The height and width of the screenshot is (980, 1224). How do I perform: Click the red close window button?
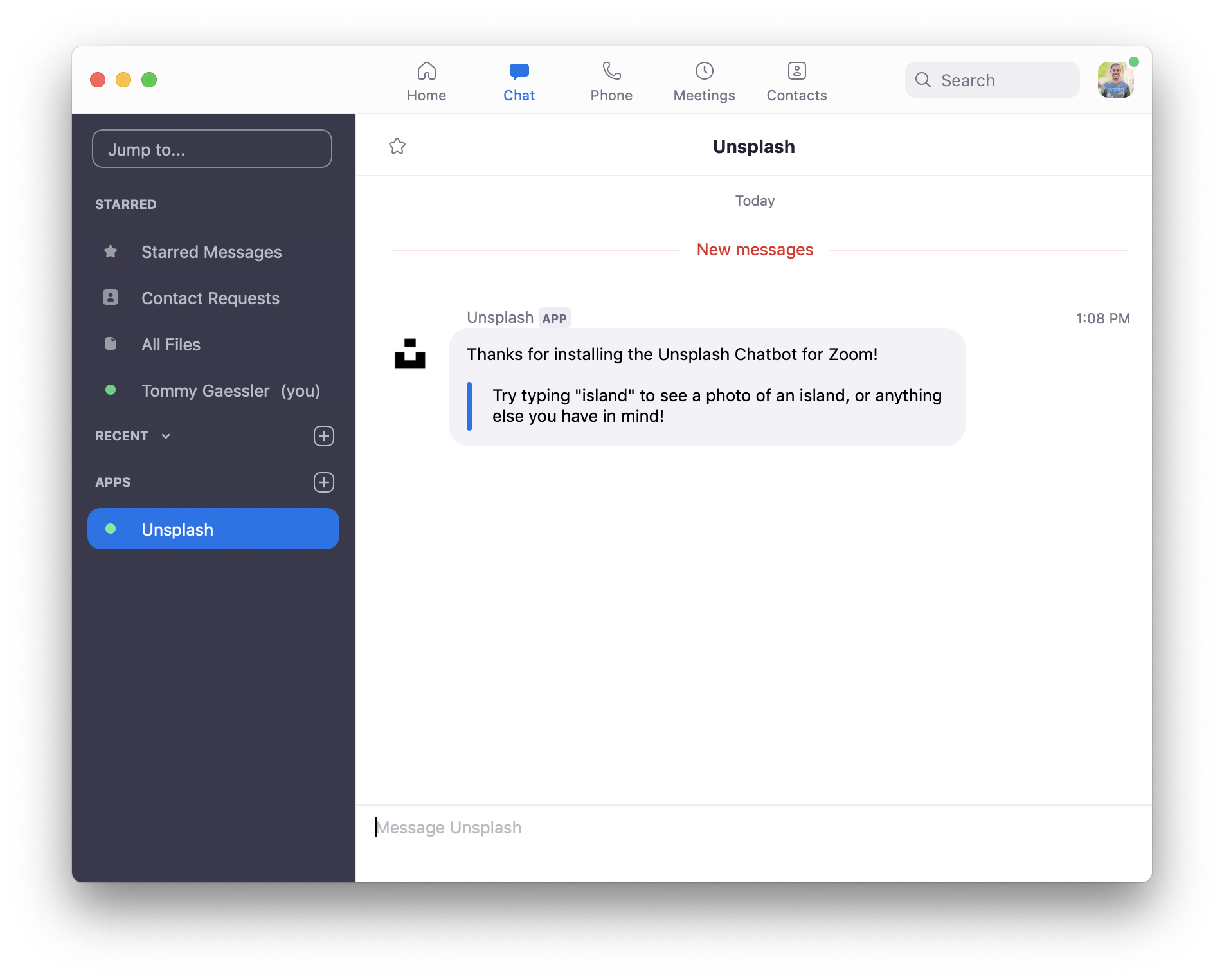pos(98,80)
